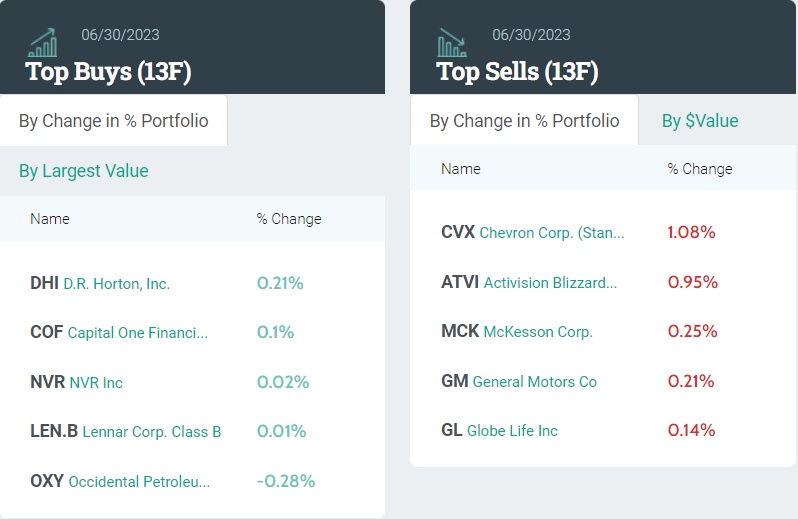Click the Name column header in Top Sells
This screenshot has height=519, width=798.
click(461, 169)
